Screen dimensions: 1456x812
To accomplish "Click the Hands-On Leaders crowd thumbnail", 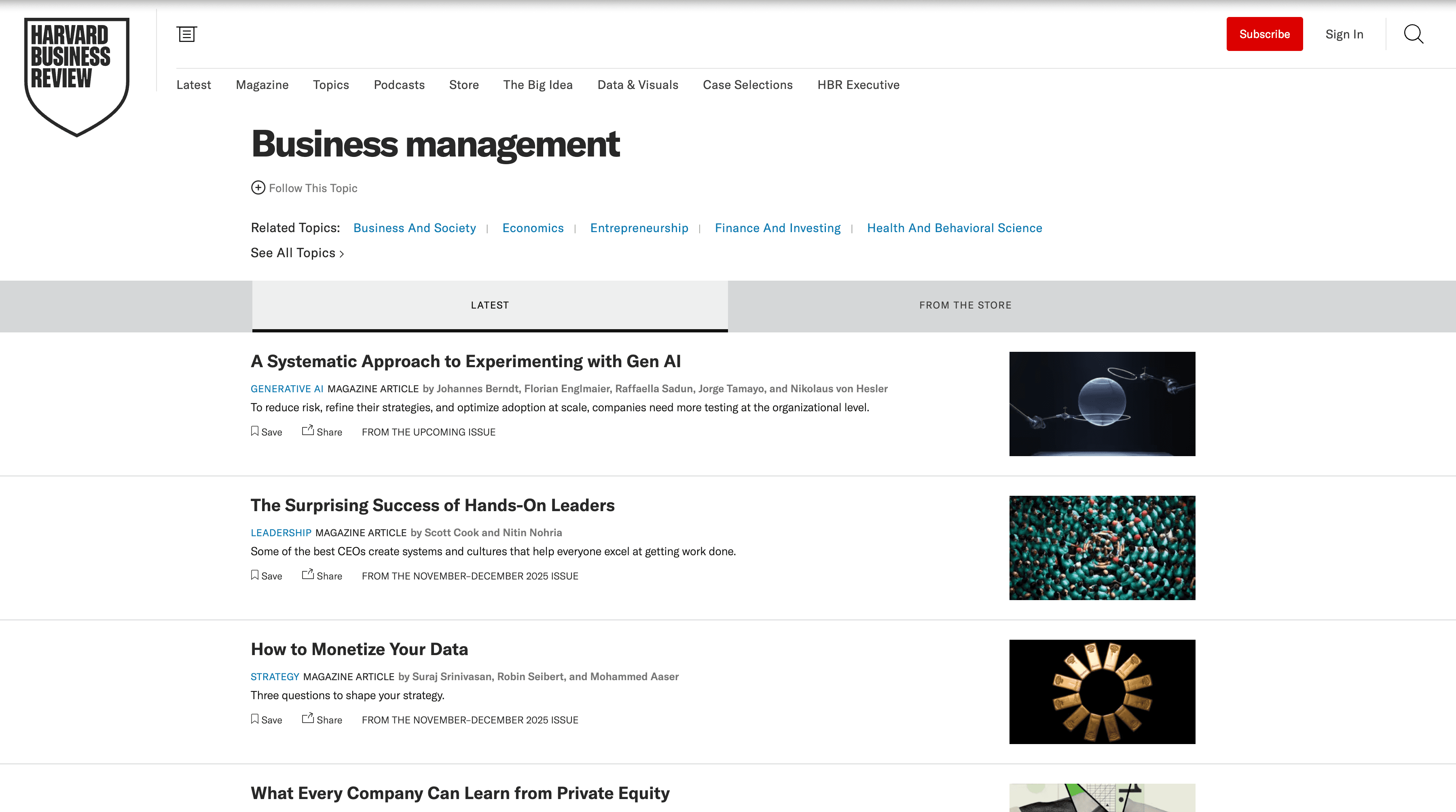I will 1102,548.
